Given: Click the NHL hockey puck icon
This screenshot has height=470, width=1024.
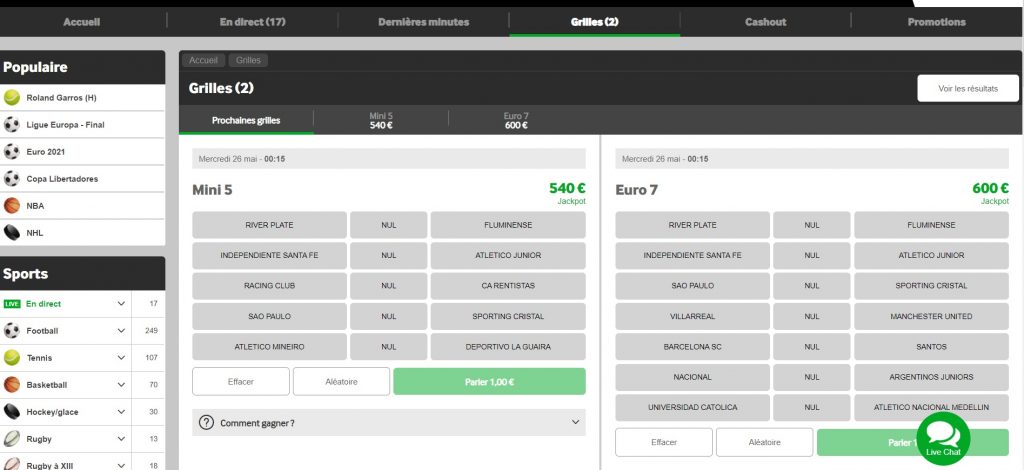Looking at the screenshot, I should [x=12, y=232].
